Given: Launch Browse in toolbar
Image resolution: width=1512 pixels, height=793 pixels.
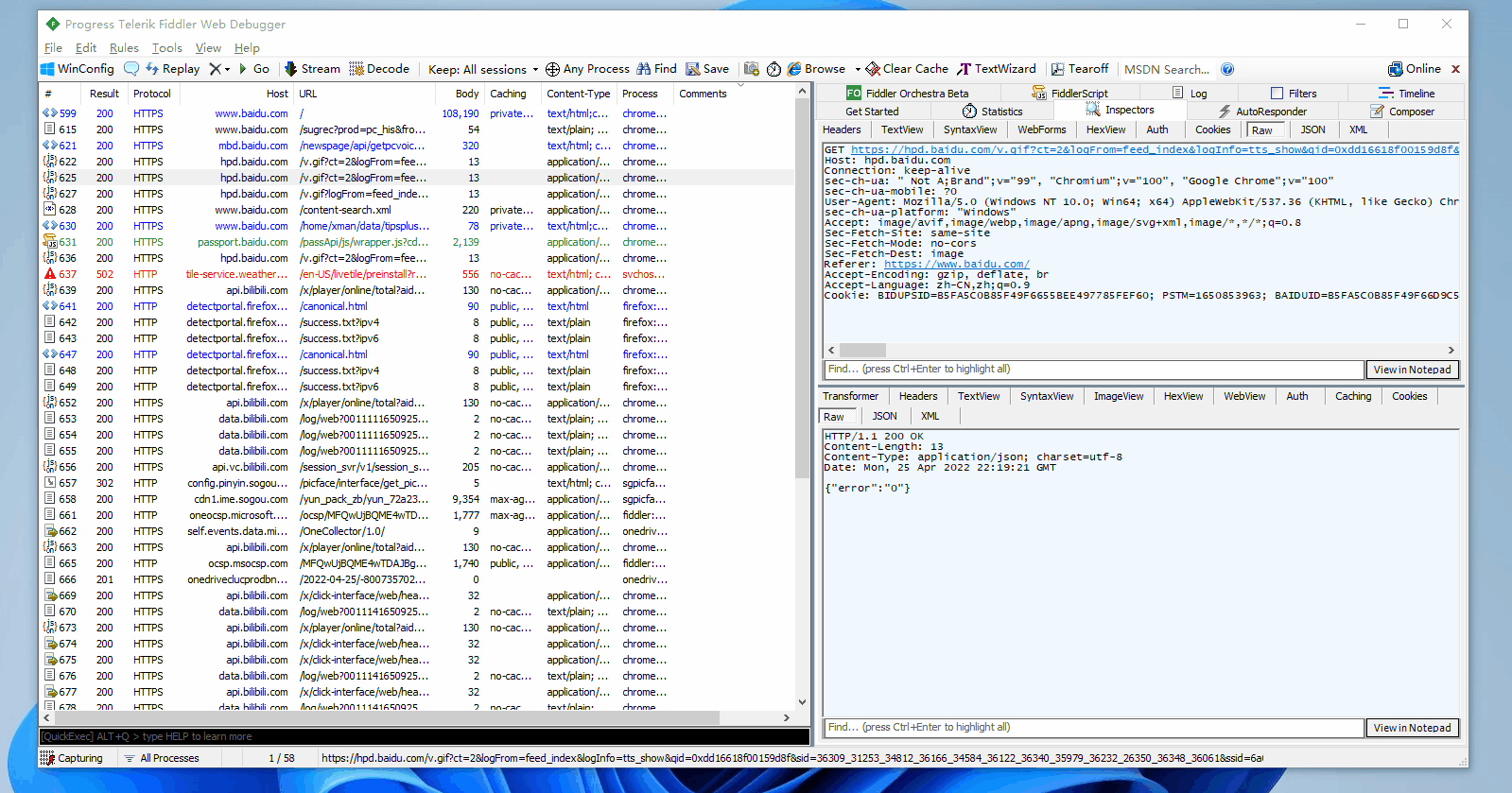Looking at the screenshot, I should (x=817, y=69).
